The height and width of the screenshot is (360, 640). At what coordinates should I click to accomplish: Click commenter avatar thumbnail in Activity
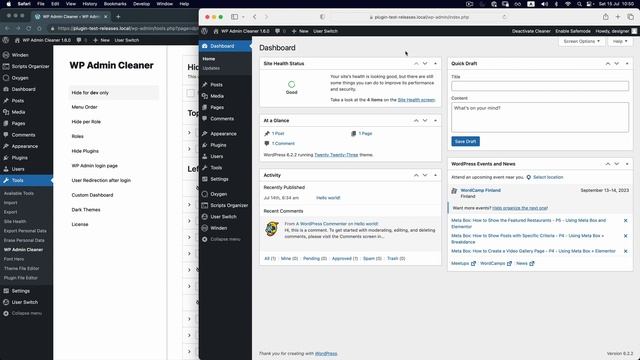[x=272, y=229]
